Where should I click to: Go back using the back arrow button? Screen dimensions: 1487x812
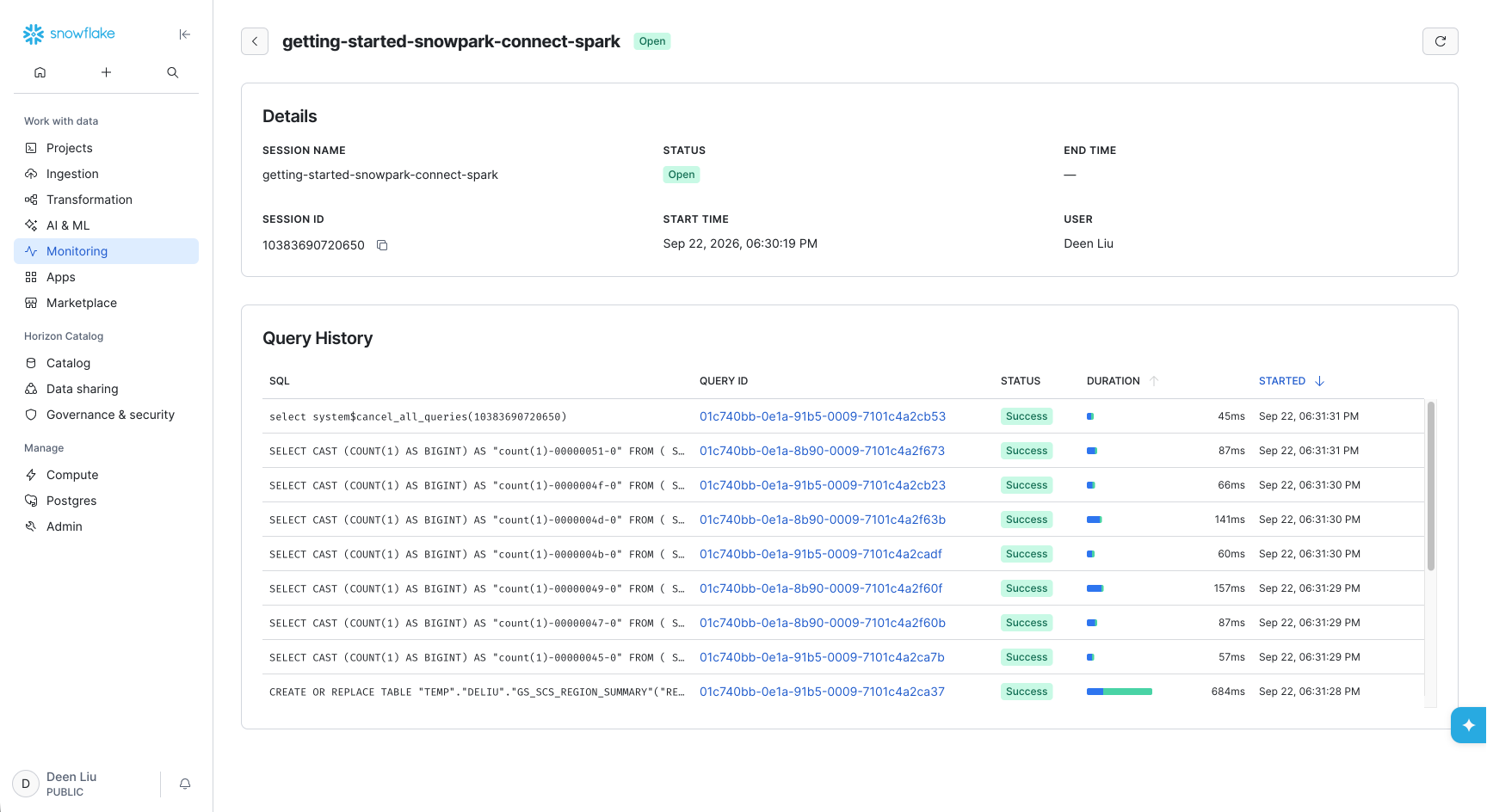(255, 41)
